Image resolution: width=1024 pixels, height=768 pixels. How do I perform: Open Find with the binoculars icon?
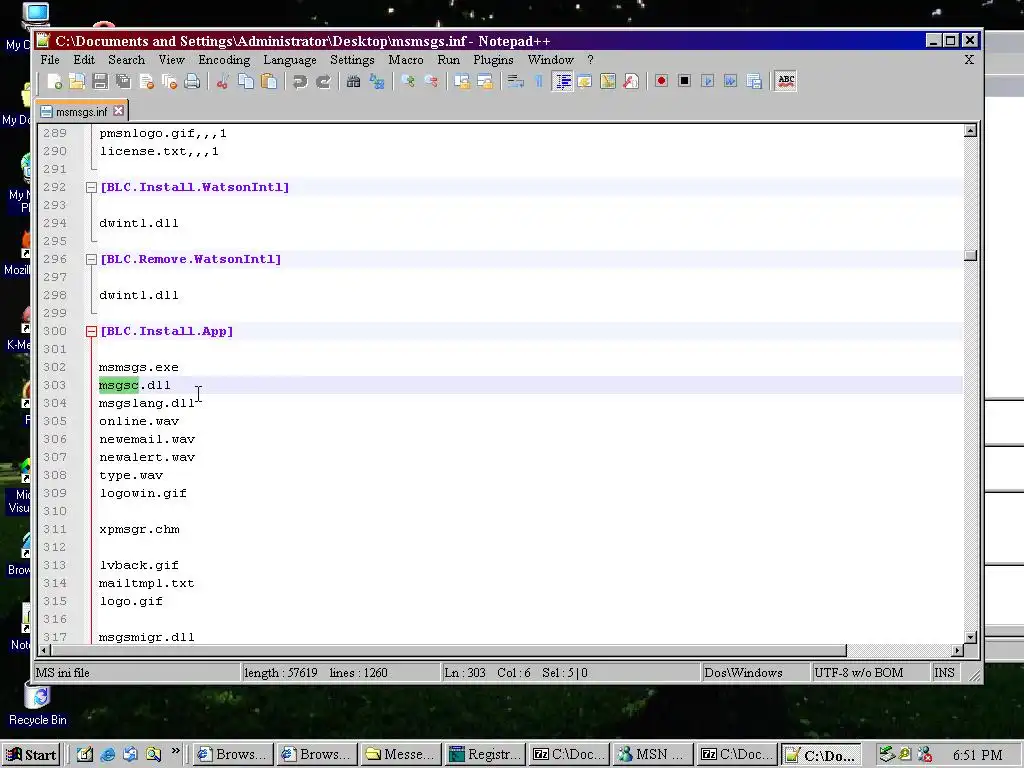[353, 82]
